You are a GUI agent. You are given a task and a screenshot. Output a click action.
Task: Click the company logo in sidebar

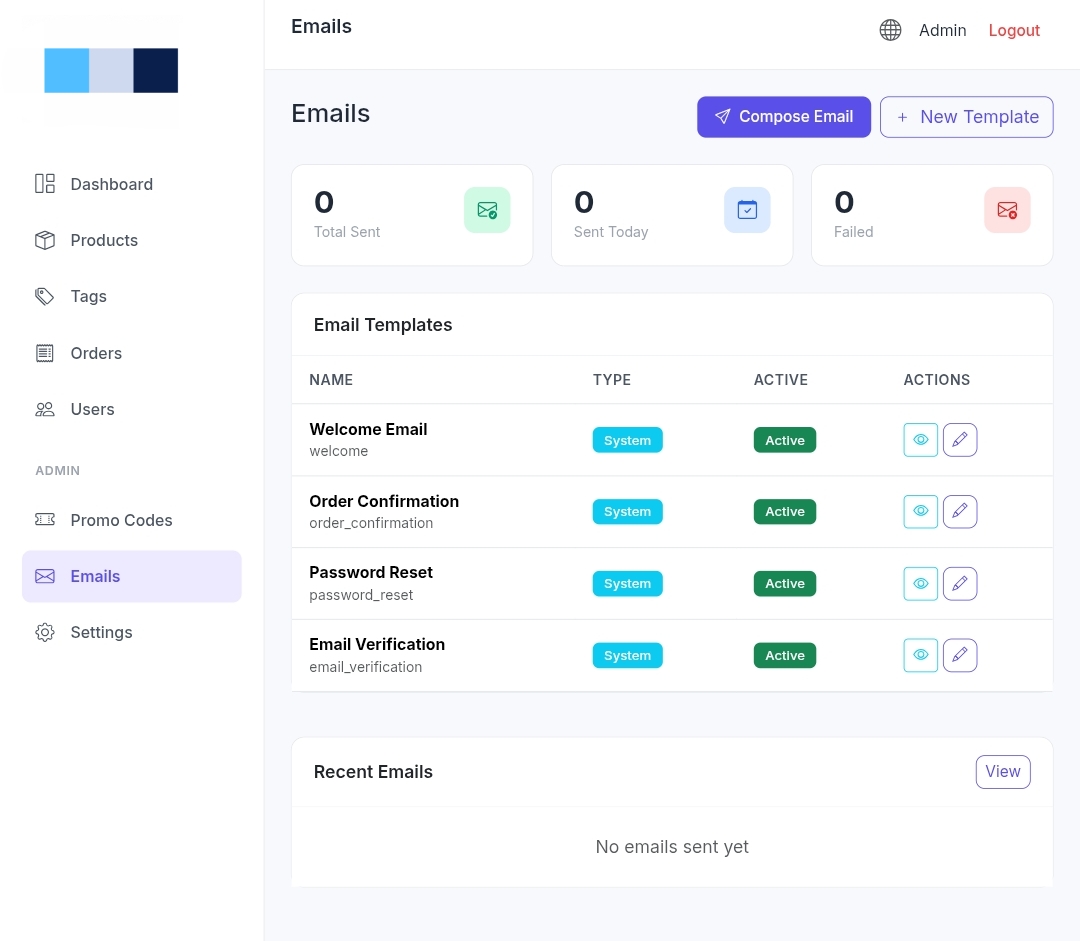(x=111, y=70)
